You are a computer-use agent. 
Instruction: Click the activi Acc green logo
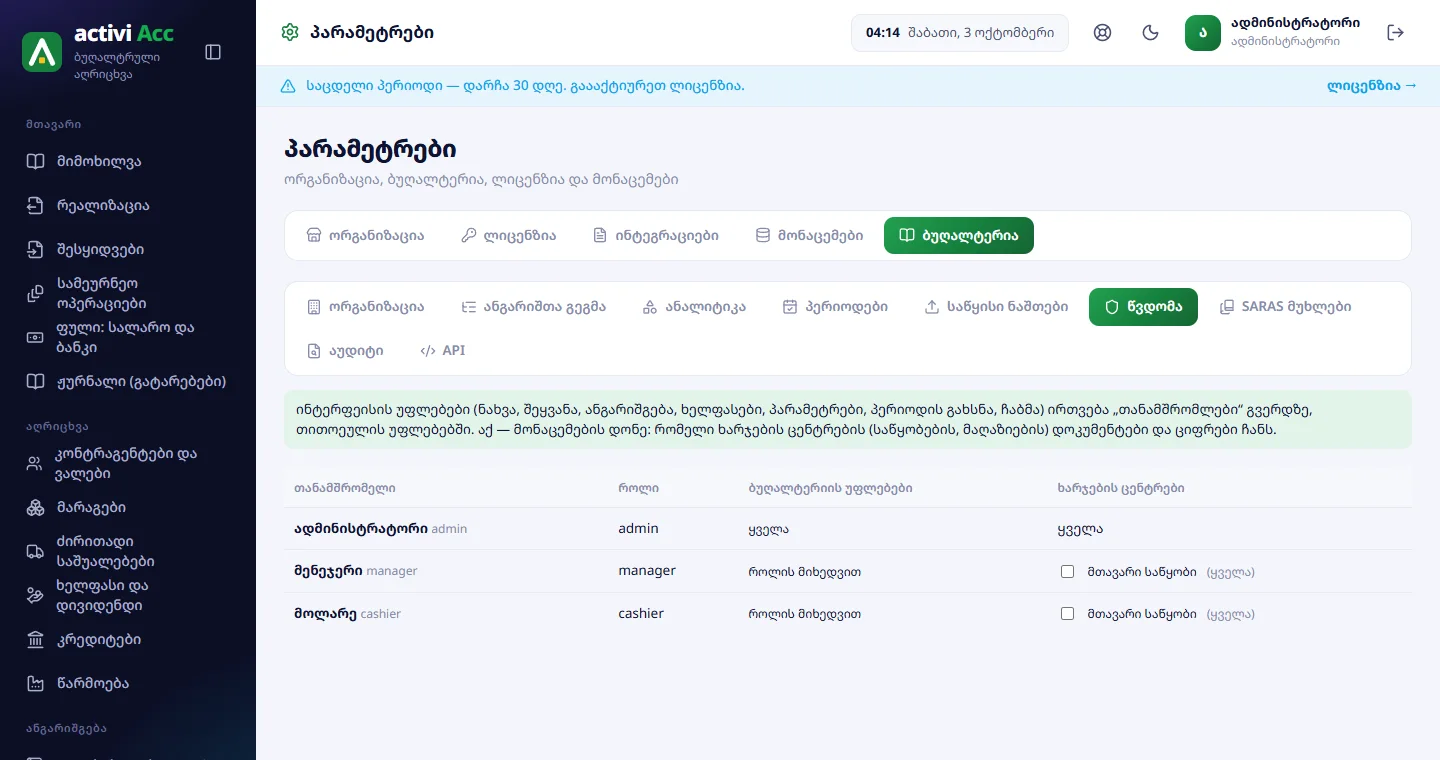[42, 52]
